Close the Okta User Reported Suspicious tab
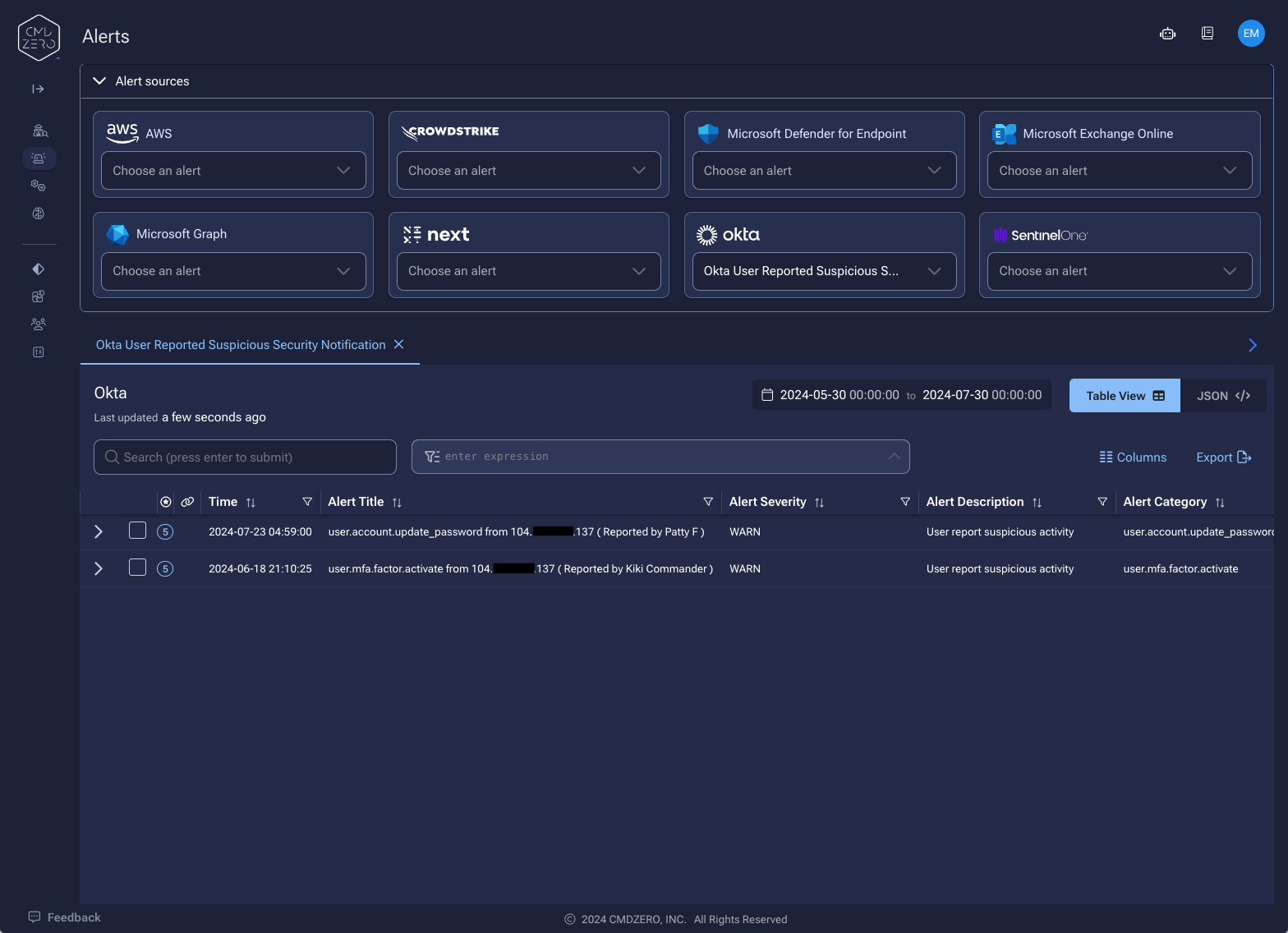Viewport: 1288px width, 933px height. [399, 344]
